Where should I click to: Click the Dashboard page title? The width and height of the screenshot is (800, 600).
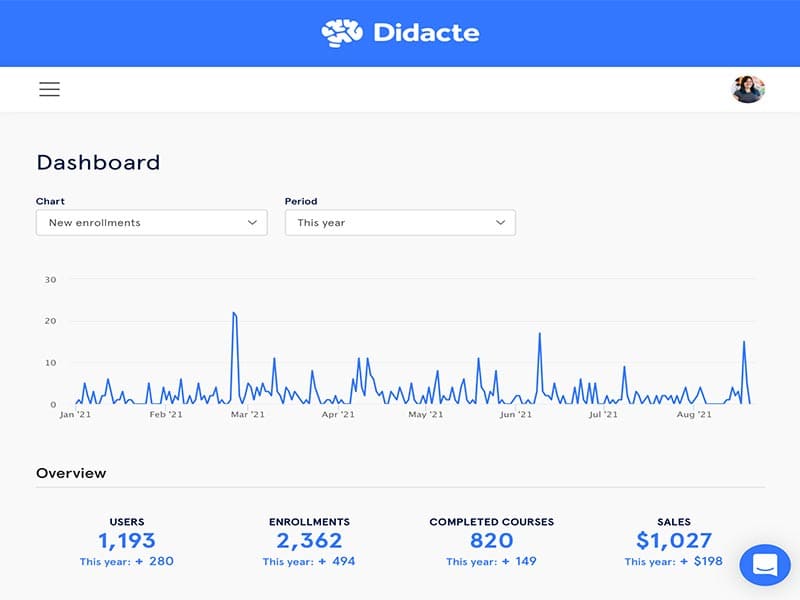pyautogui.click(x=98, y=162)
